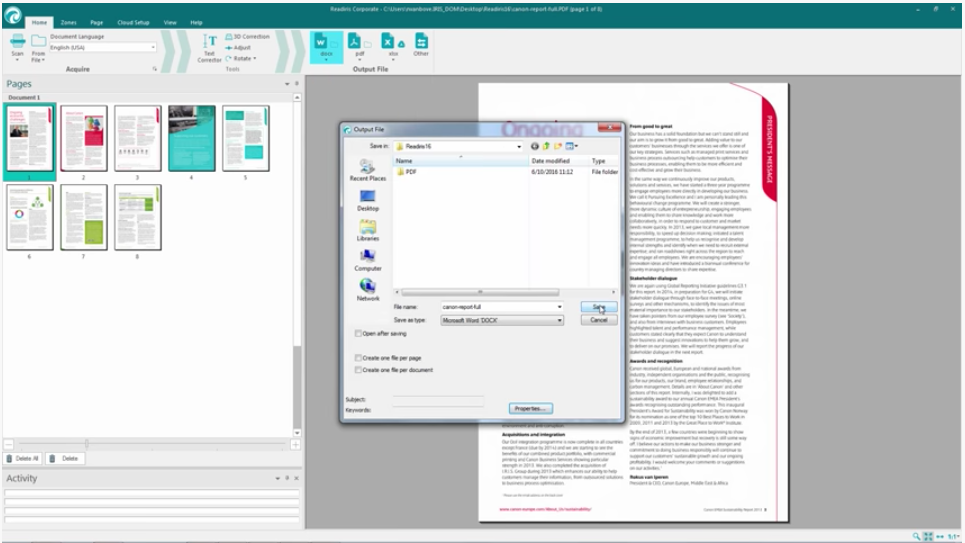Click the Other output format icon
This screenshot has width=965, height=543.
(x=421, y=42)
